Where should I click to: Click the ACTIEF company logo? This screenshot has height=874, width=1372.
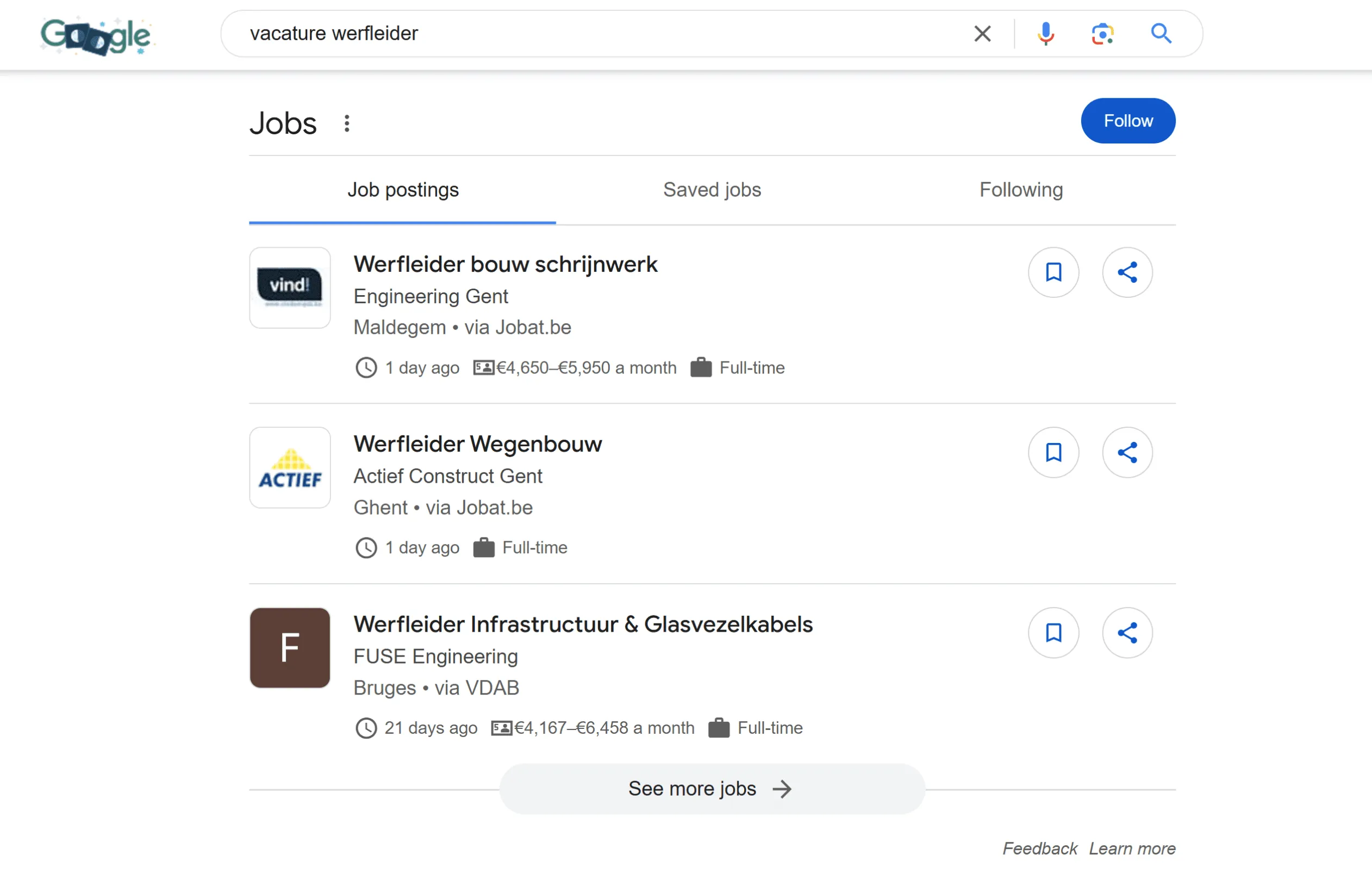290,468
